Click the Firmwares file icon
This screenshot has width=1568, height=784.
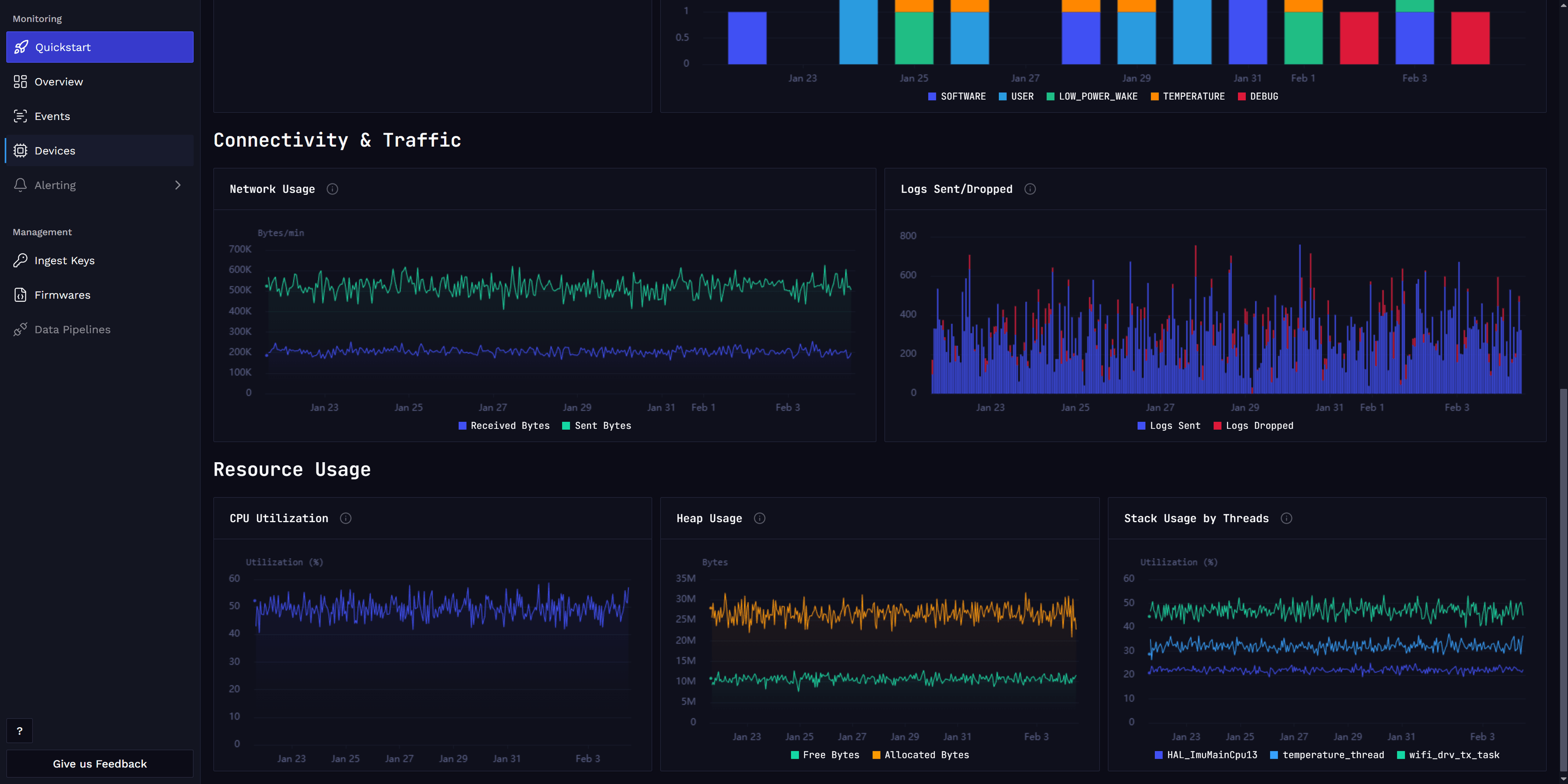tap(20, 295)
